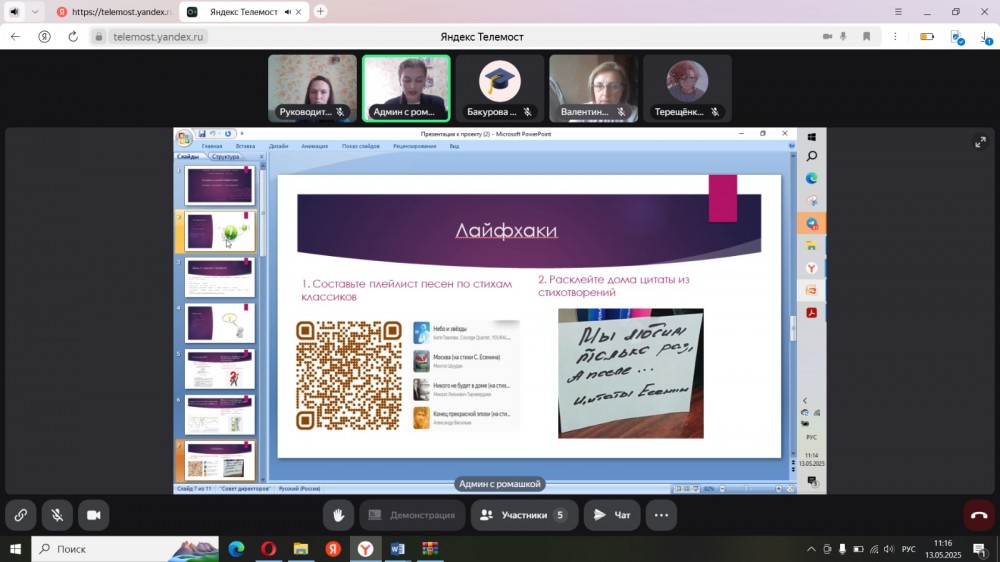Click the Windows taskbar search box

(x=100, y=548)
